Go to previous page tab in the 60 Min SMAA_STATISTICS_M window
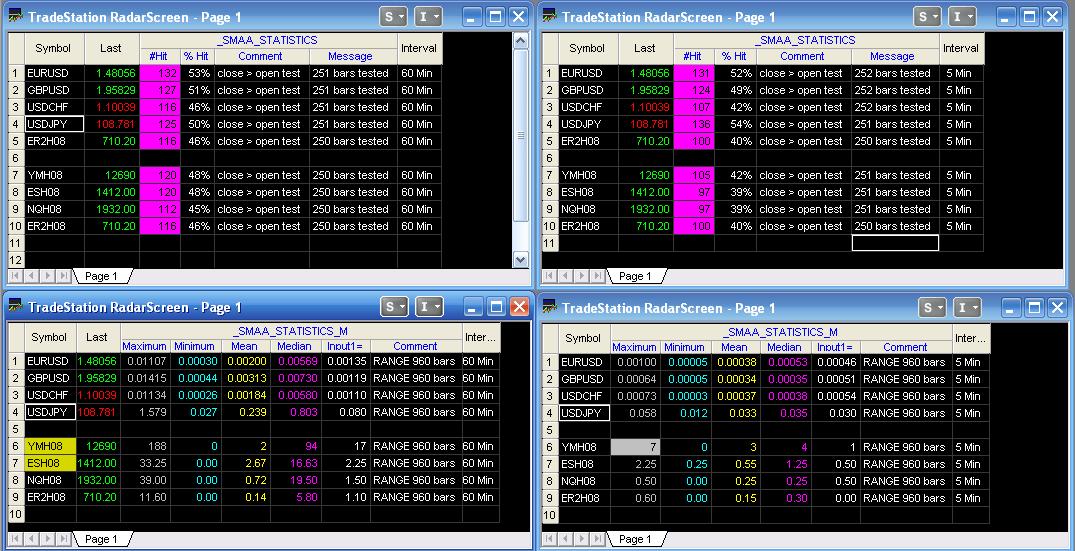 pyautogui.click(x=30, y=539)
